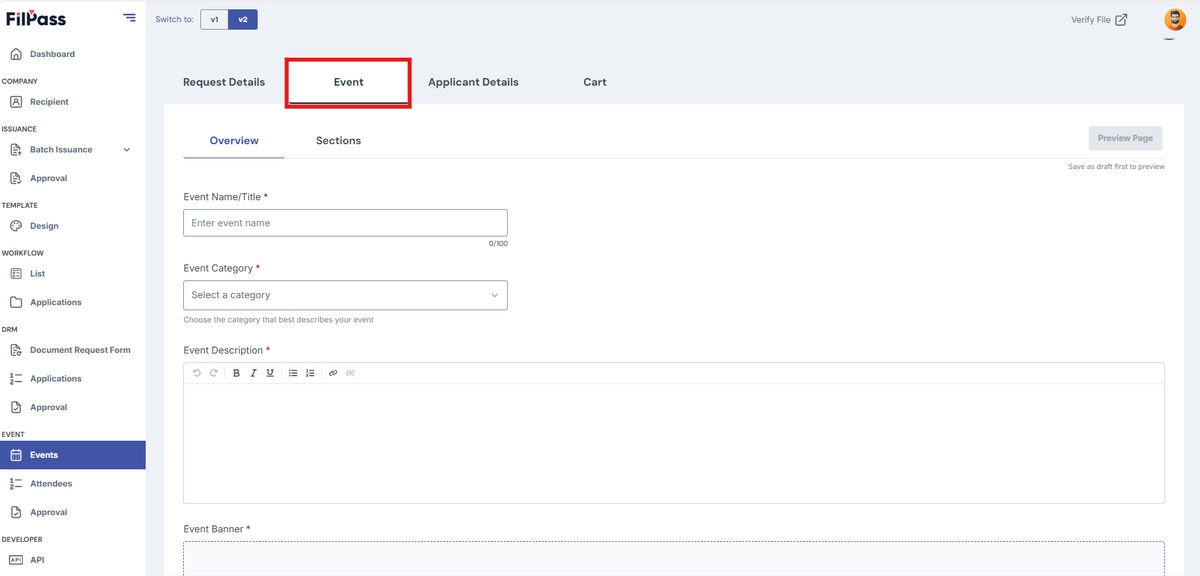Click the 'Choose the category that best describes your event' hint
Image resolution: width=1200 pixels, height=576 pixels.
pos(278,320)
